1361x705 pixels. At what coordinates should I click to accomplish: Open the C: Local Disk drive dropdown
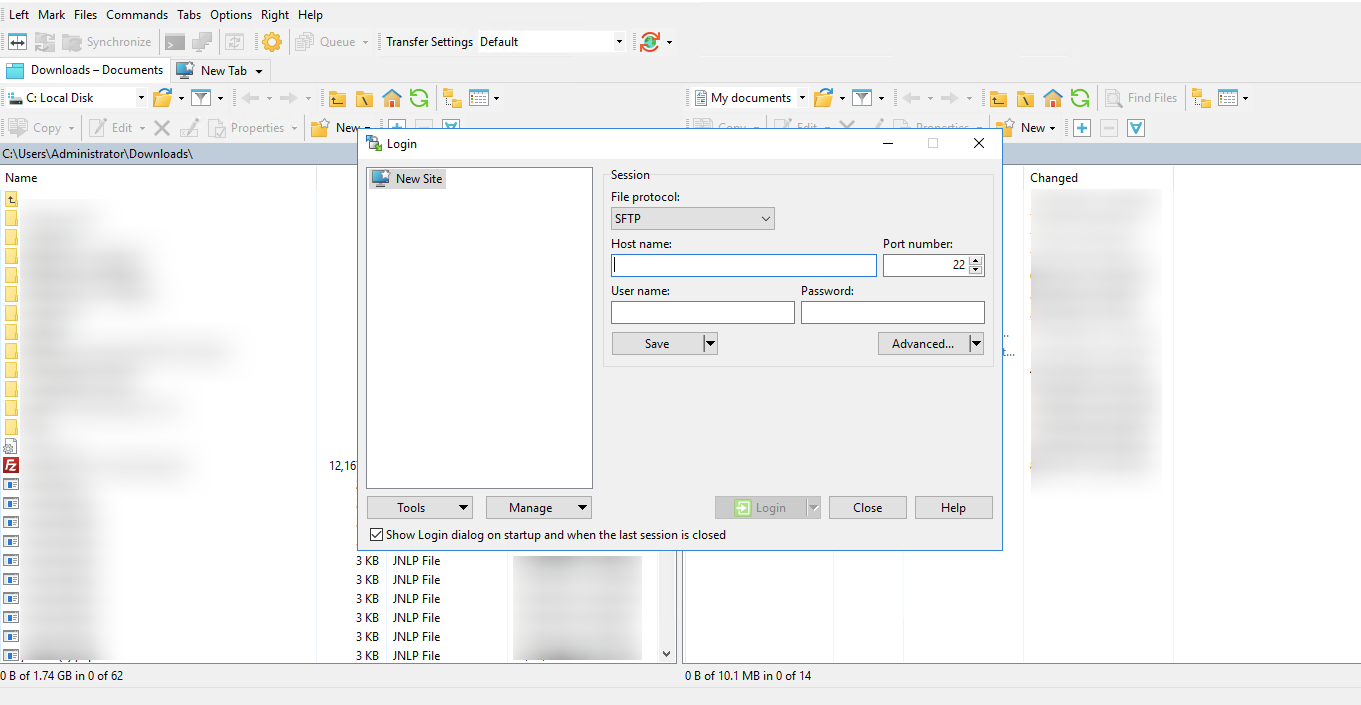(140, 98)
